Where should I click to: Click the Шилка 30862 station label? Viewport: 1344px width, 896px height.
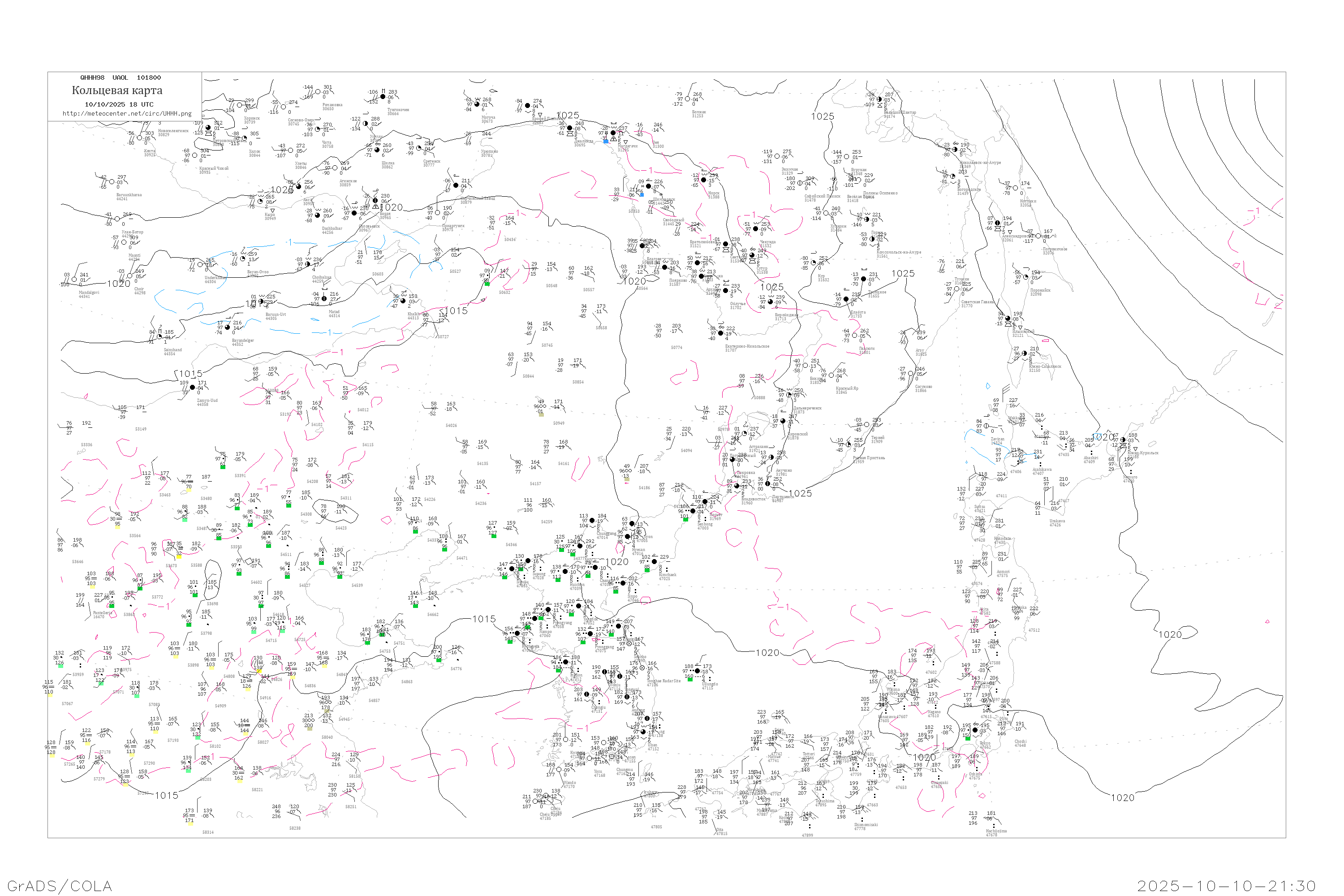pos(388,164)
